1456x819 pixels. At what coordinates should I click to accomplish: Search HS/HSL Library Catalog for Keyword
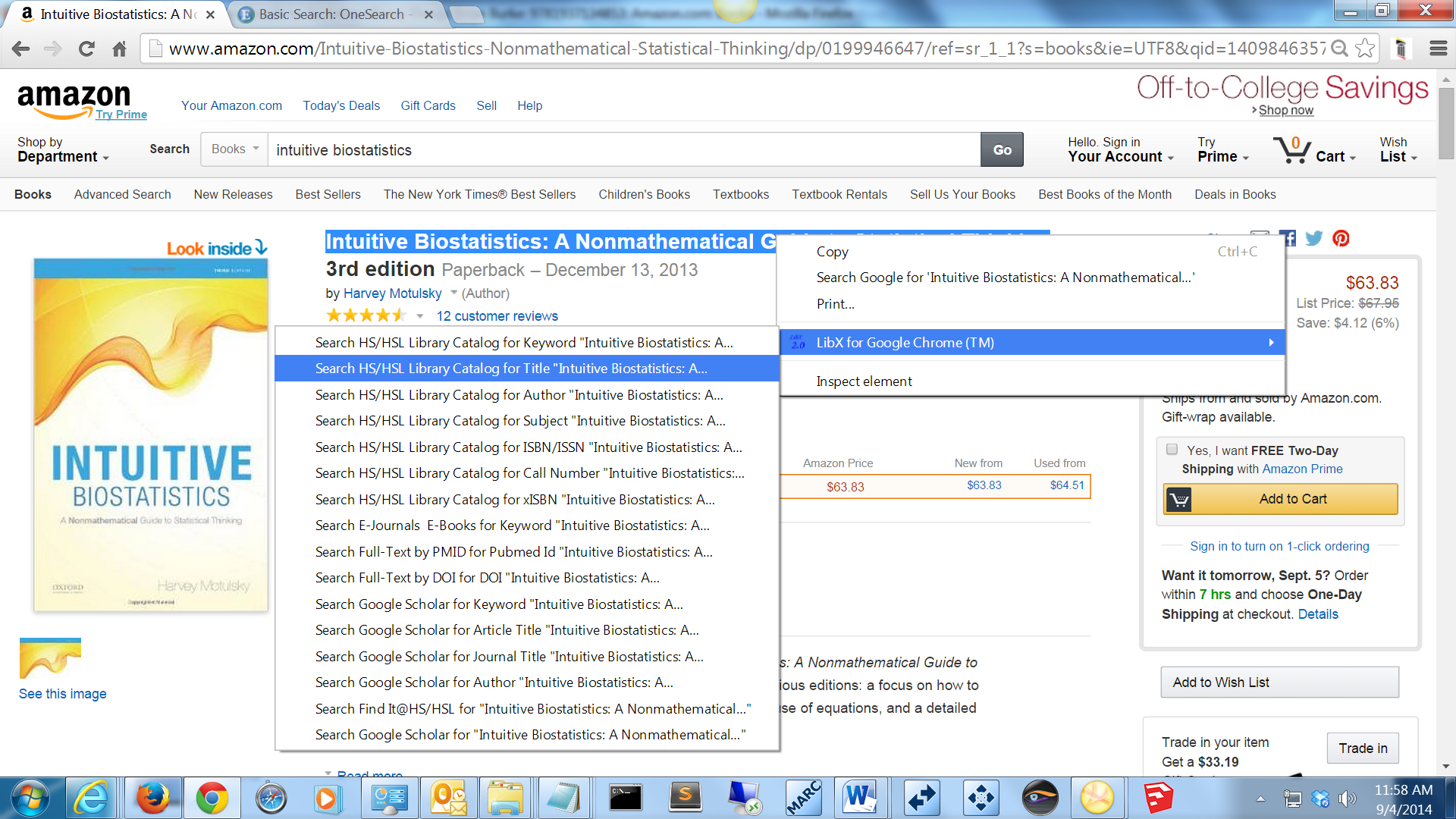pyautogui.click(x=527, y=342)
